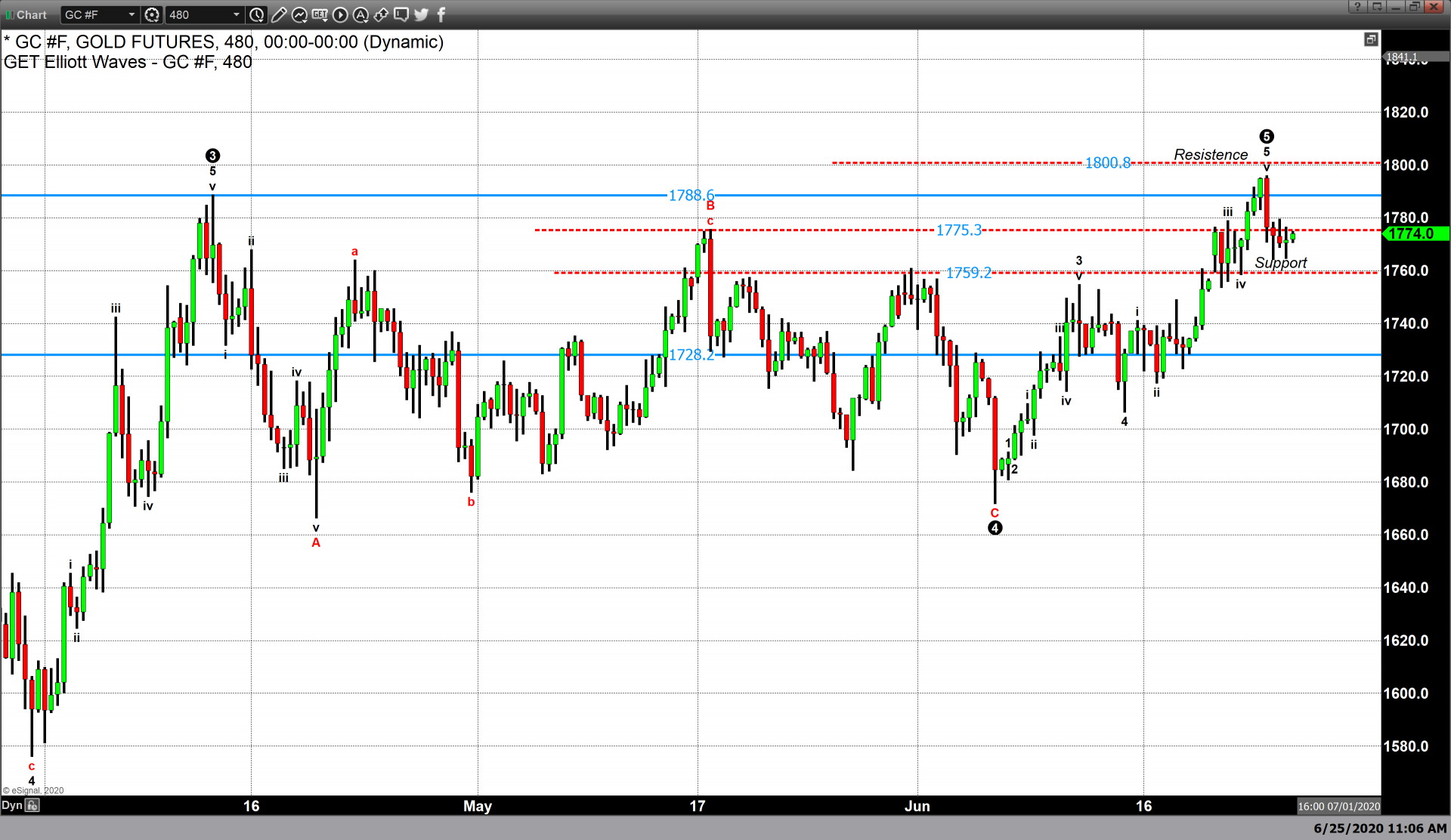
Task: Open the symbol settings gear icon
Action: (x=152, y=14)
